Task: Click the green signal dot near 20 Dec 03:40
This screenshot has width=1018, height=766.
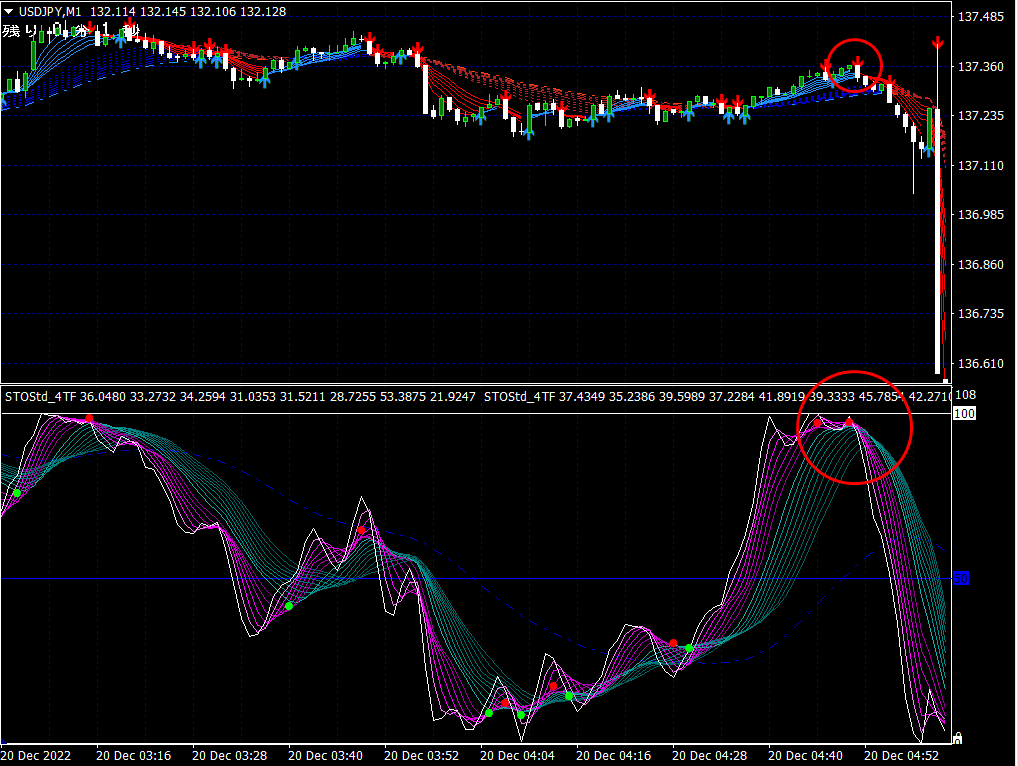Action: click(289, 606)
